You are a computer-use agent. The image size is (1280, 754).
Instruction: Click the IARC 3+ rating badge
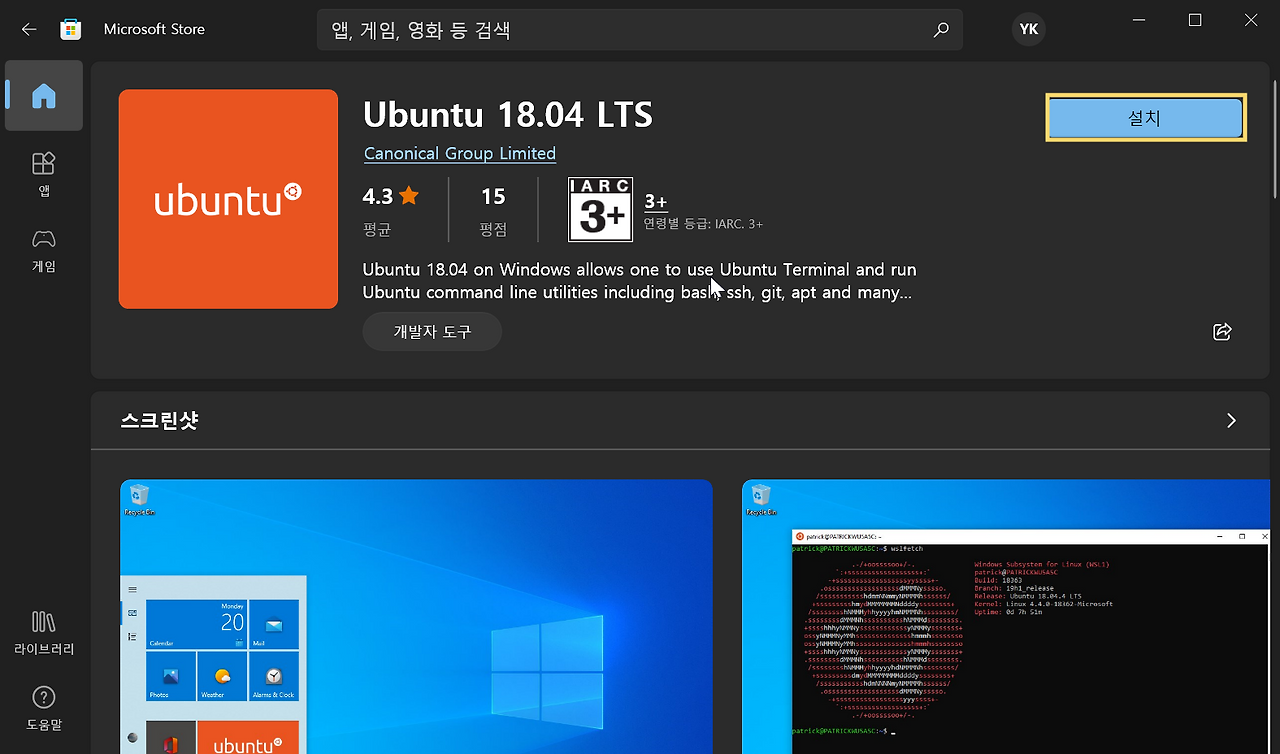coord(600,210)
